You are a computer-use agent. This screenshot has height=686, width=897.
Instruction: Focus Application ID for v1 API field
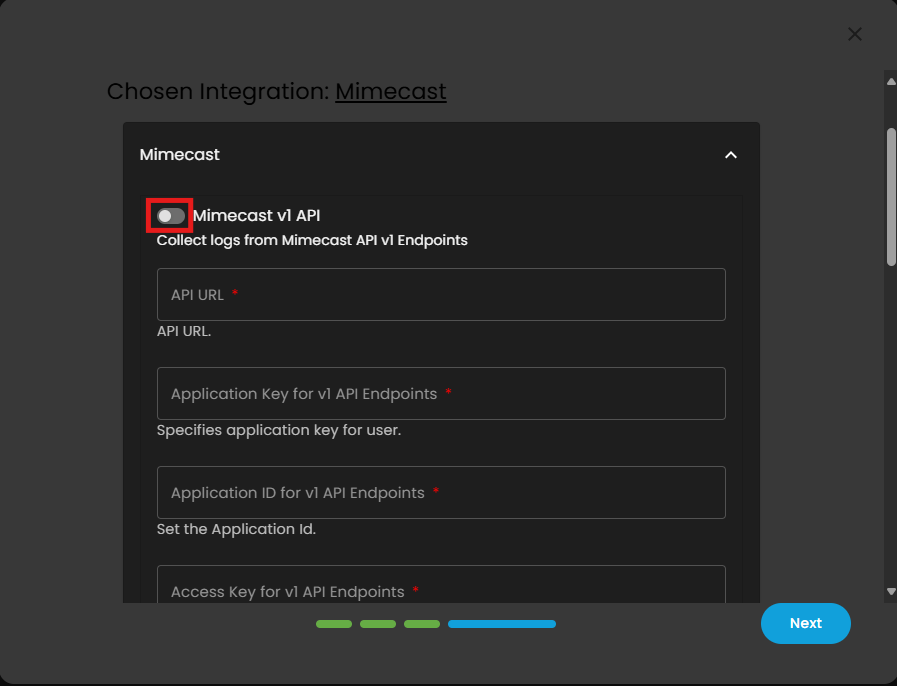tap(441, 493)
